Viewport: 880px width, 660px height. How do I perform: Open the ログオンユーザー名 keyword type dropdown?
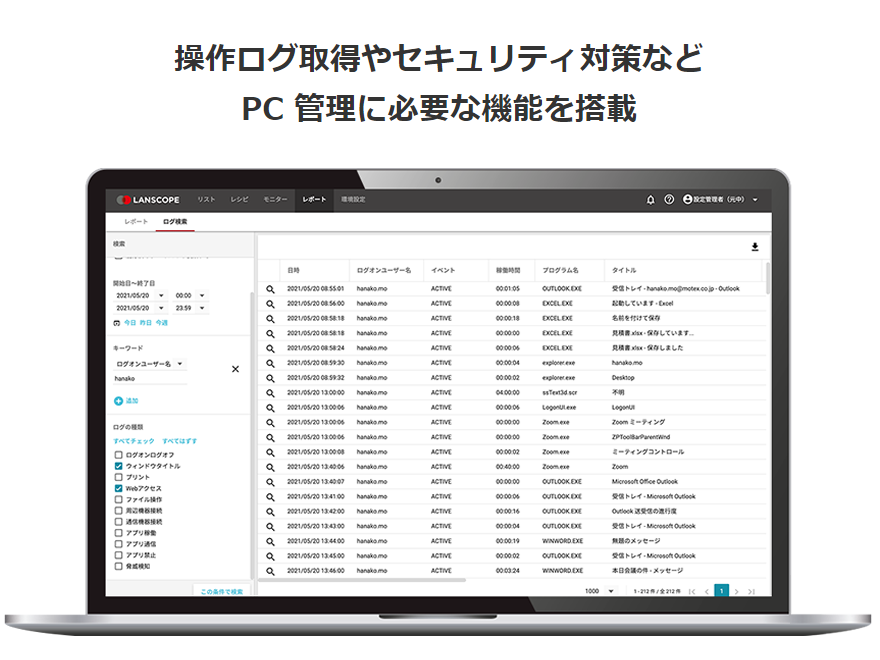click(x=149, y=364)
